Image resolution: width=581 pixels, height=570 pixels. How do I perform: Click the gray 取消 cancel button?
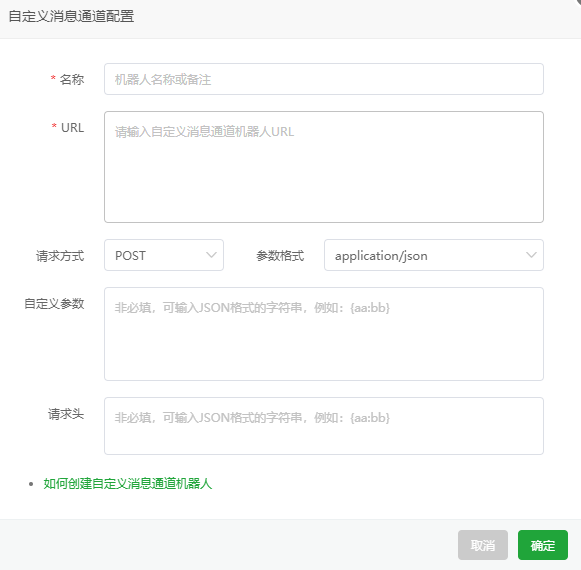[x=483, y=545]
